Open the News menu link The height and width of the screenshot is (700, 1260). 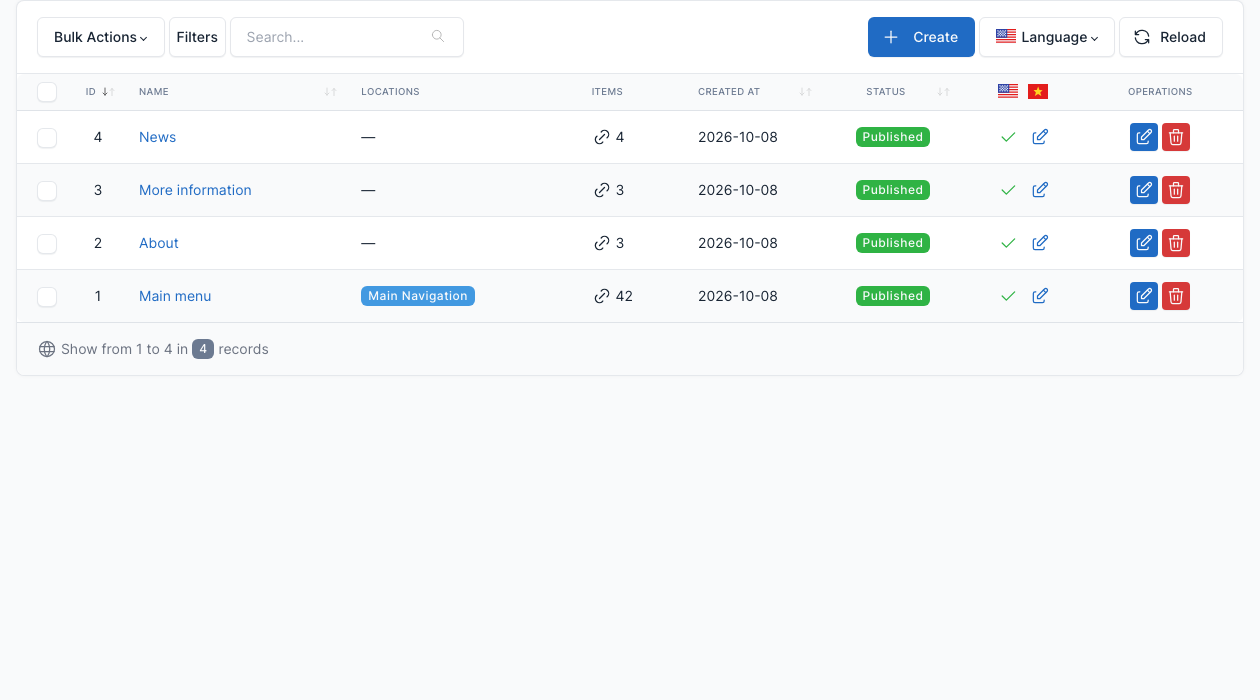[157, 137]
